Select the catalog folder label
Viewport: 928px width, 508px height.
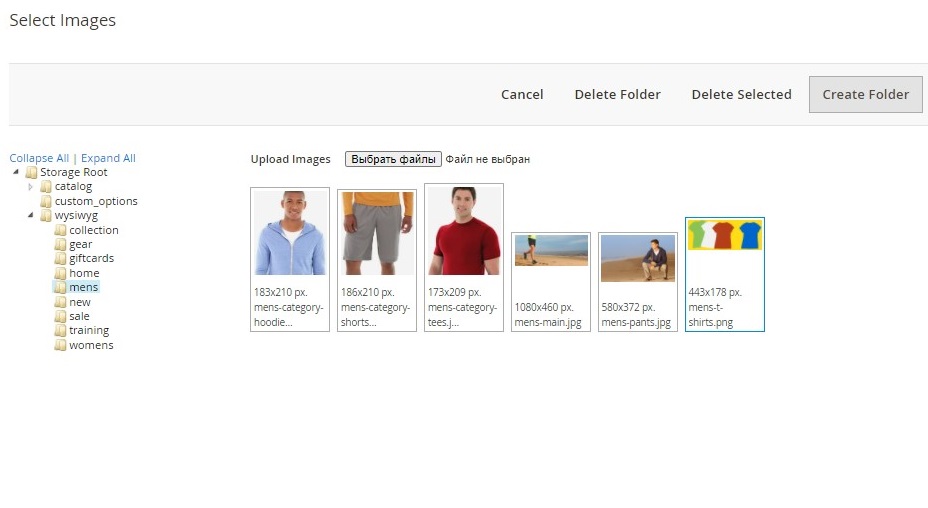pos(73,187)
